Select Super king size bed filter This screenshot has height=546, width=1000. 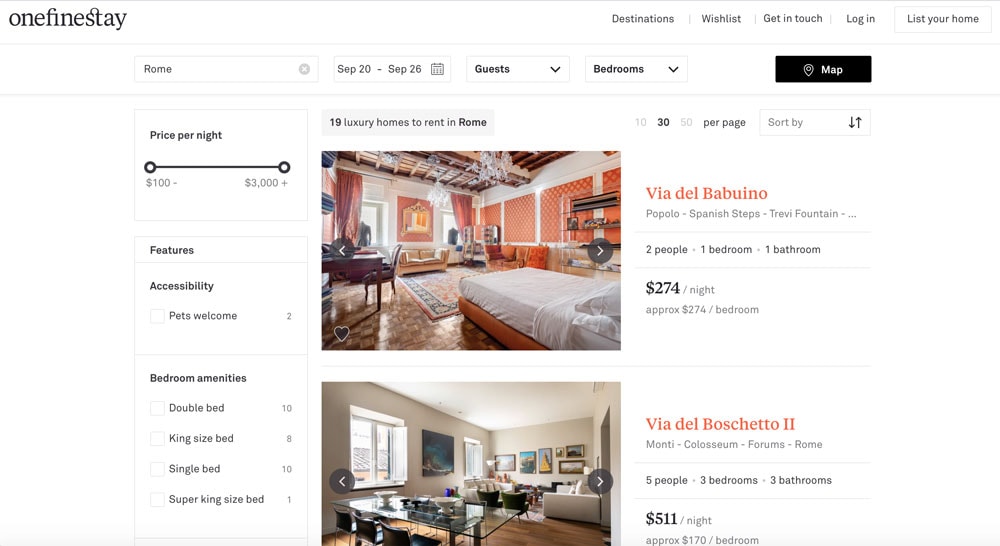(157, 499)
